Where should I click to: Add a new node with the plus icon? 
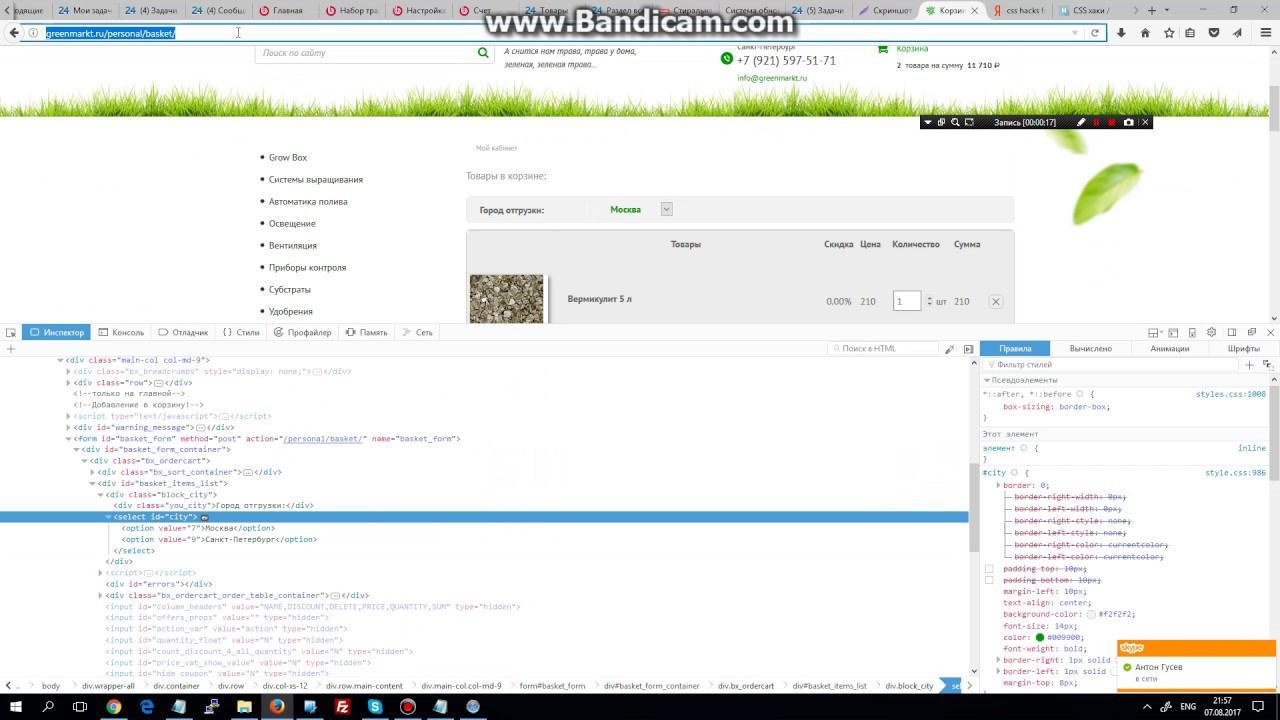pos(11,349)
